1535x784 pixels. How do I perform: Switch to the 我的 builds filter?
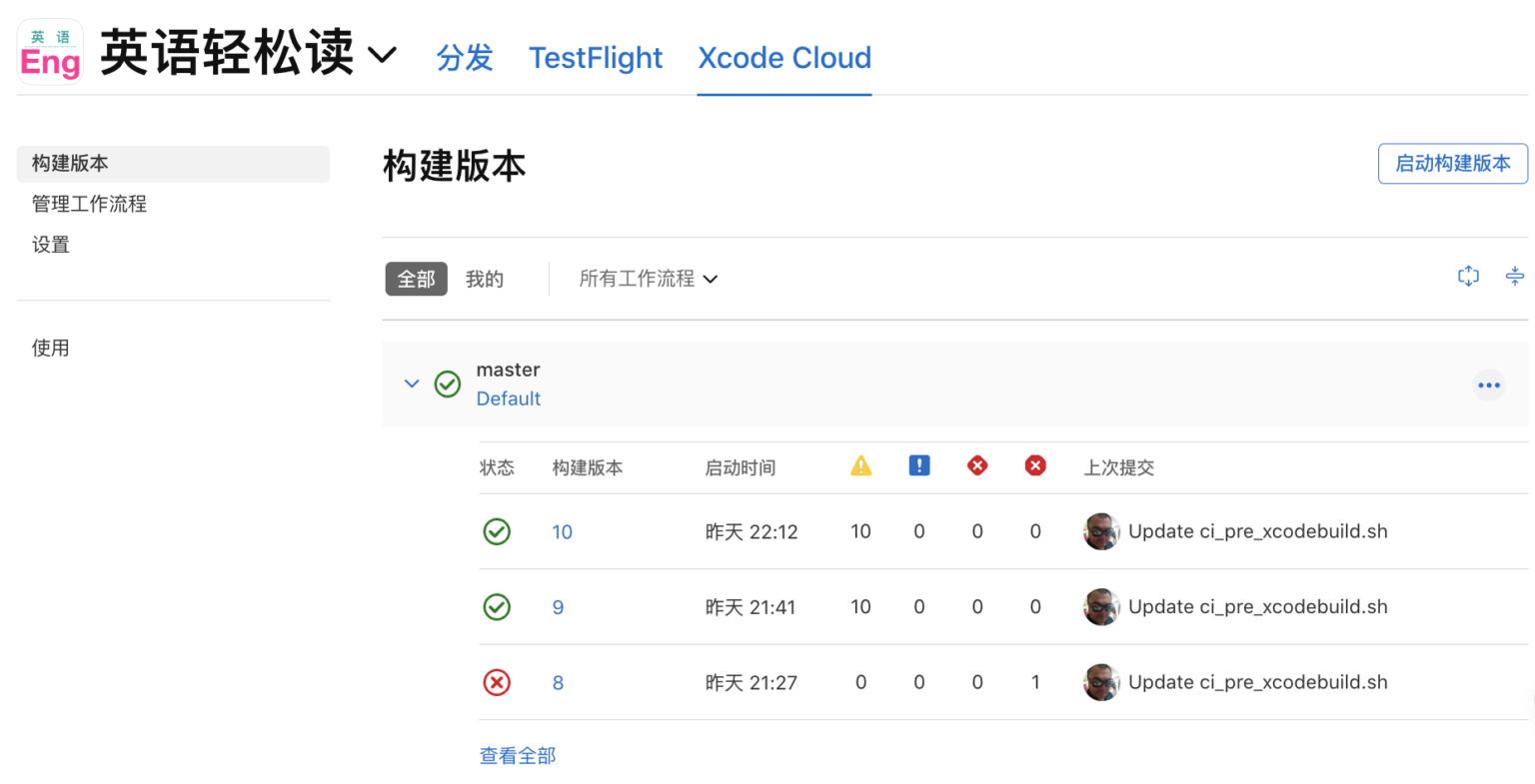[485, 279]
